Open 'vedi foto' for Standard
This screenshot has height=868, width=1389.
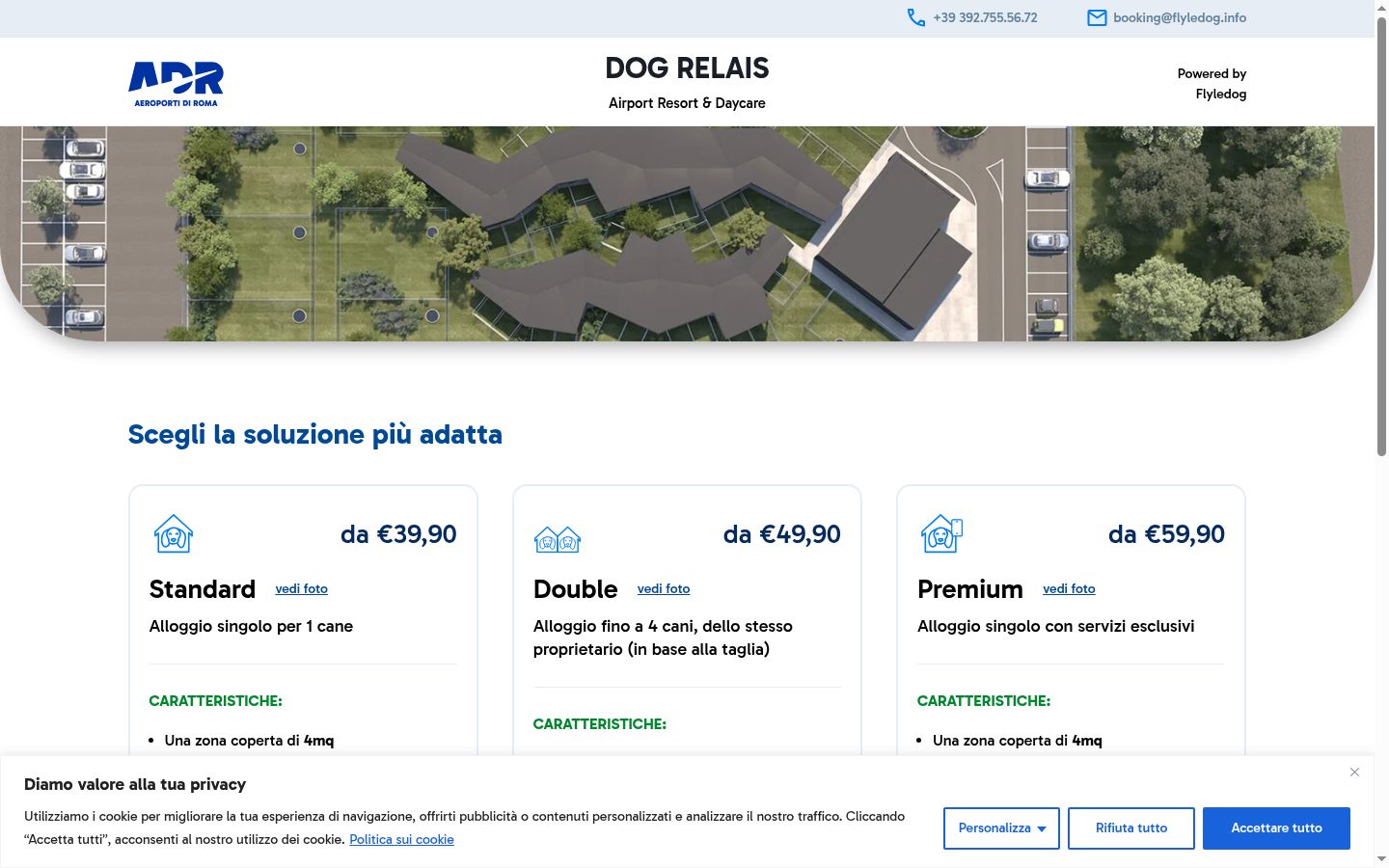pos(302,588)
